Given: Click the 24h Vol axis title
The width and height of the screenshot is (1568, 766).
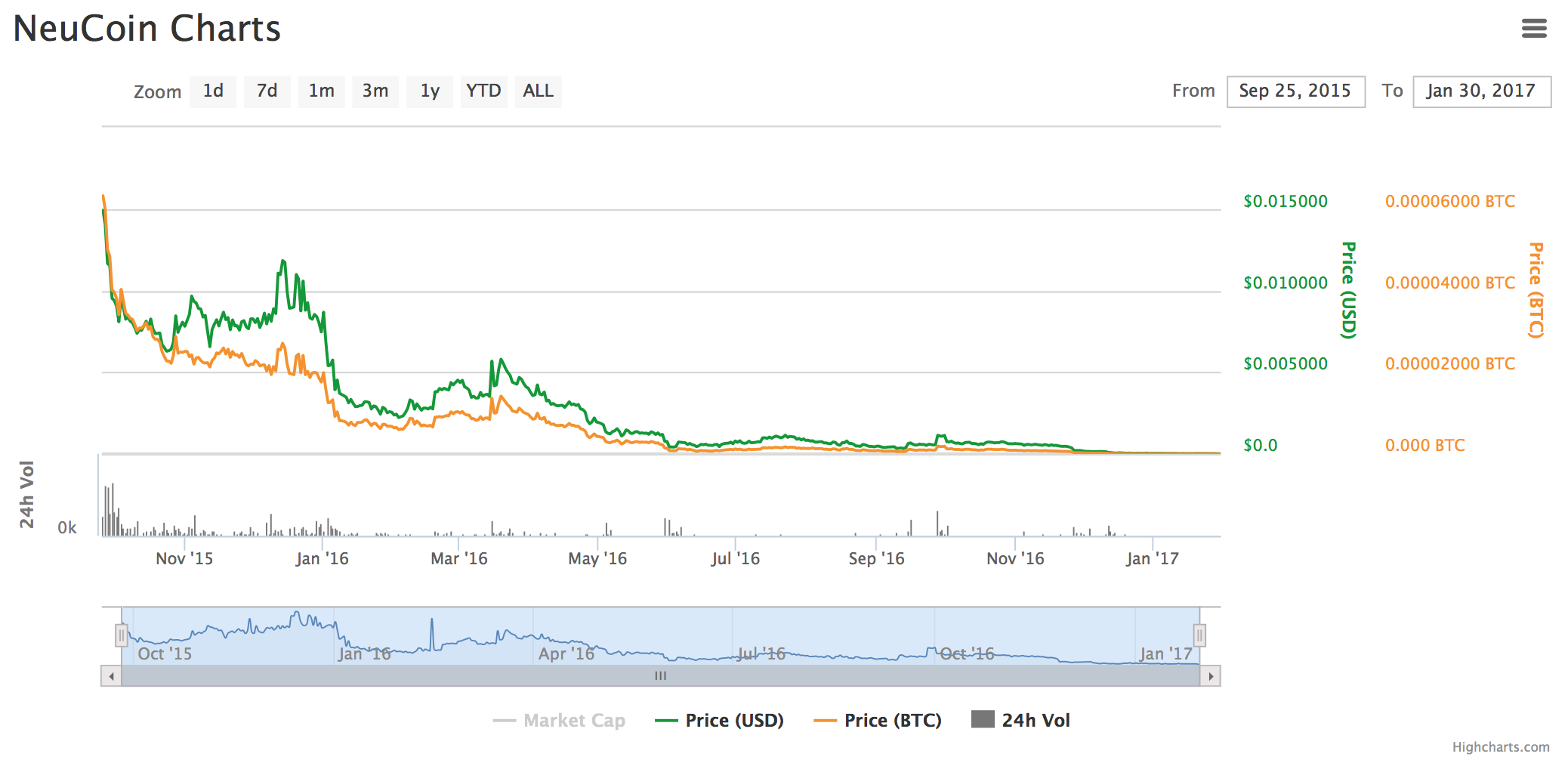Looking at the screenshot, I should point(26,494).
